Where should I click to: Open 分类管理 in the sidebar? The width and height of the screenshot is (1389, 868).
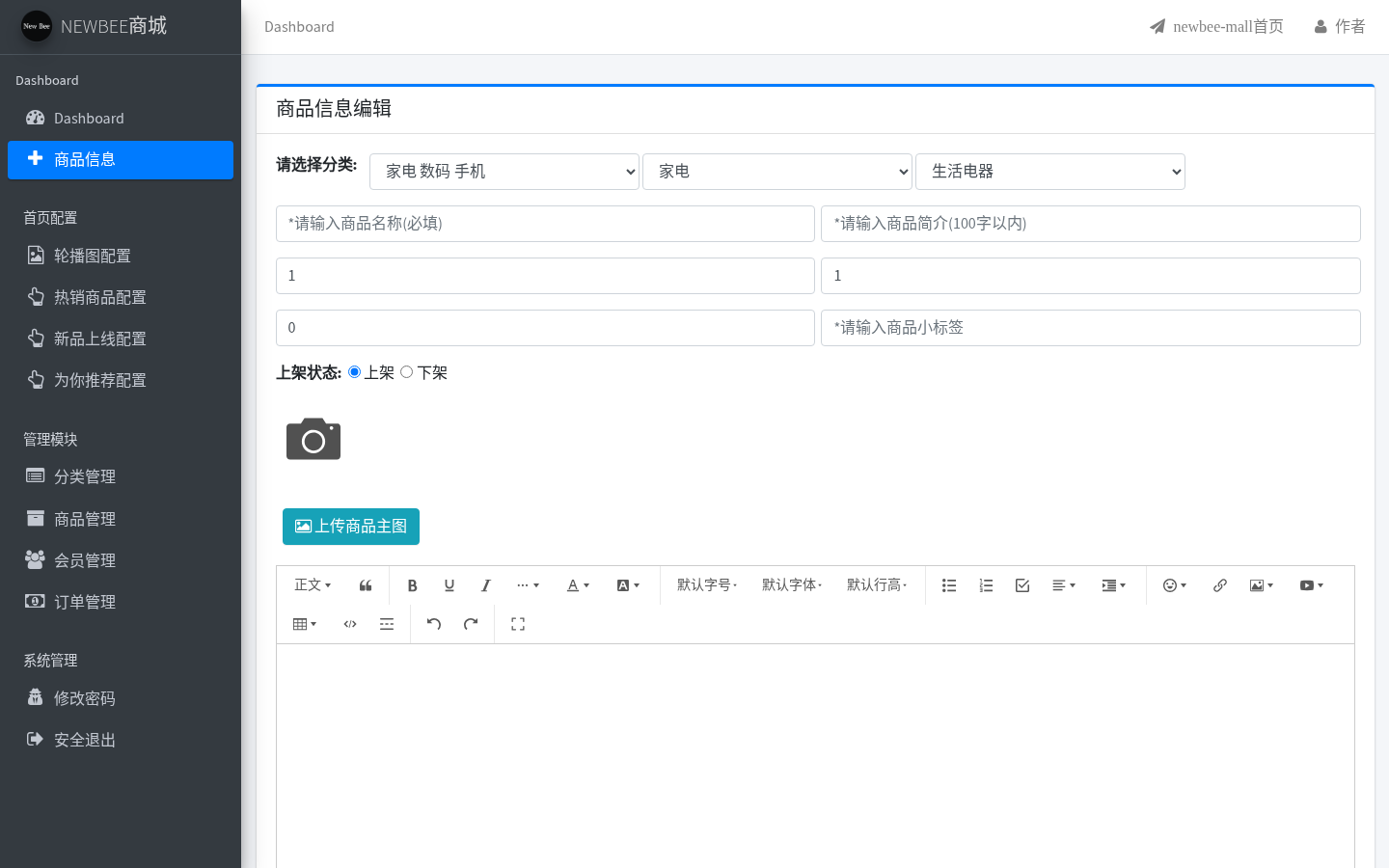[x=121, y=476]
